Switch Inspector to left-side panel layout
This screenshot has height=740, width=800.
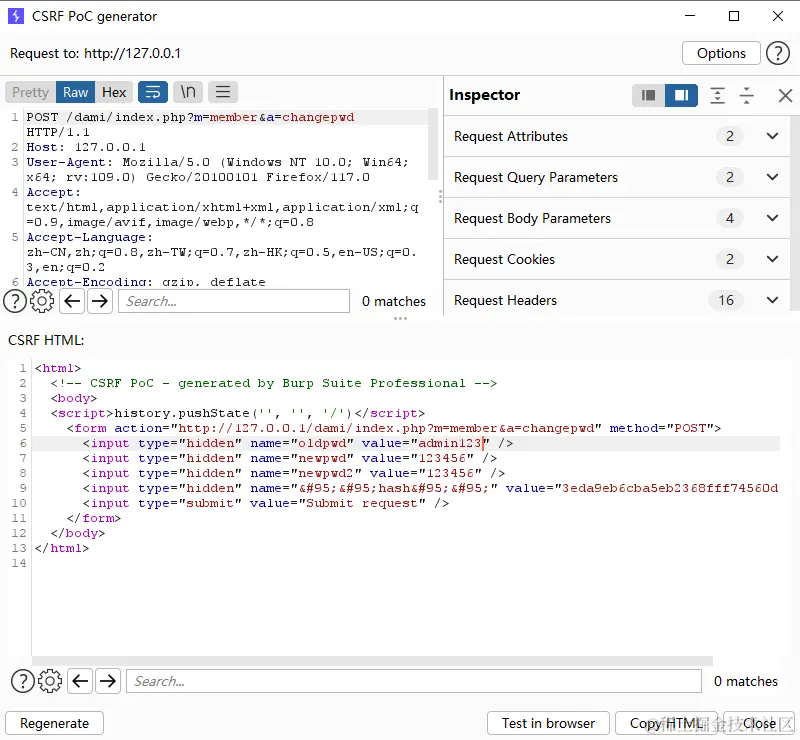648,95
